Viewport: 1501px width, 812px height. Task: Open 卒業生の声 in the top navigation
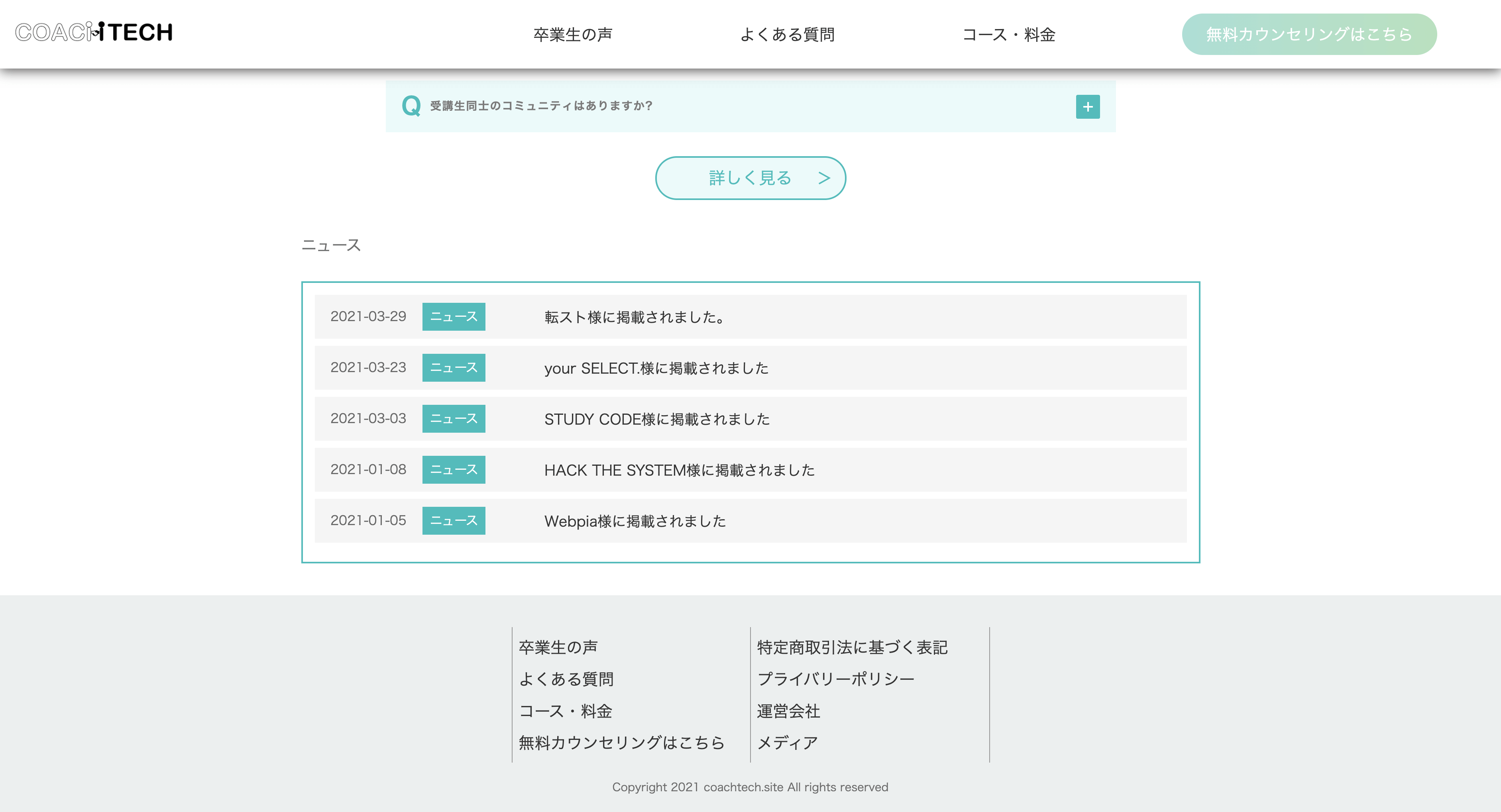click(x=572, y=34)
